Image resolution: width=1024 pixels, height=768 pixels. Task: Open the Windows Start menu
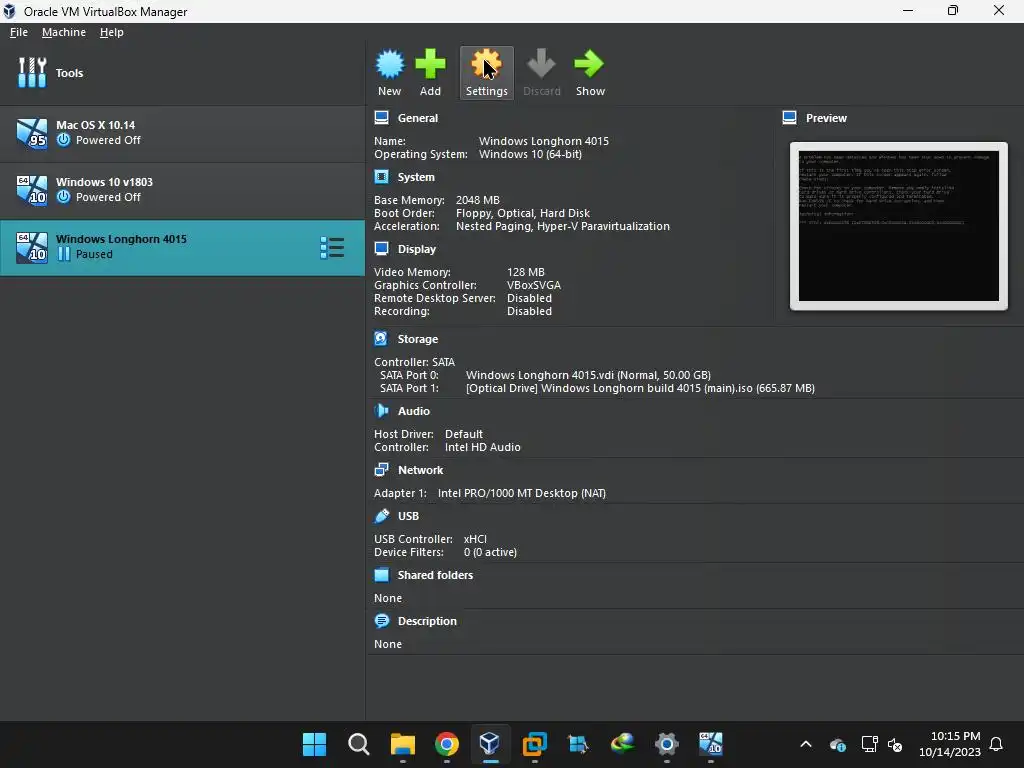[x=314, y=744]
